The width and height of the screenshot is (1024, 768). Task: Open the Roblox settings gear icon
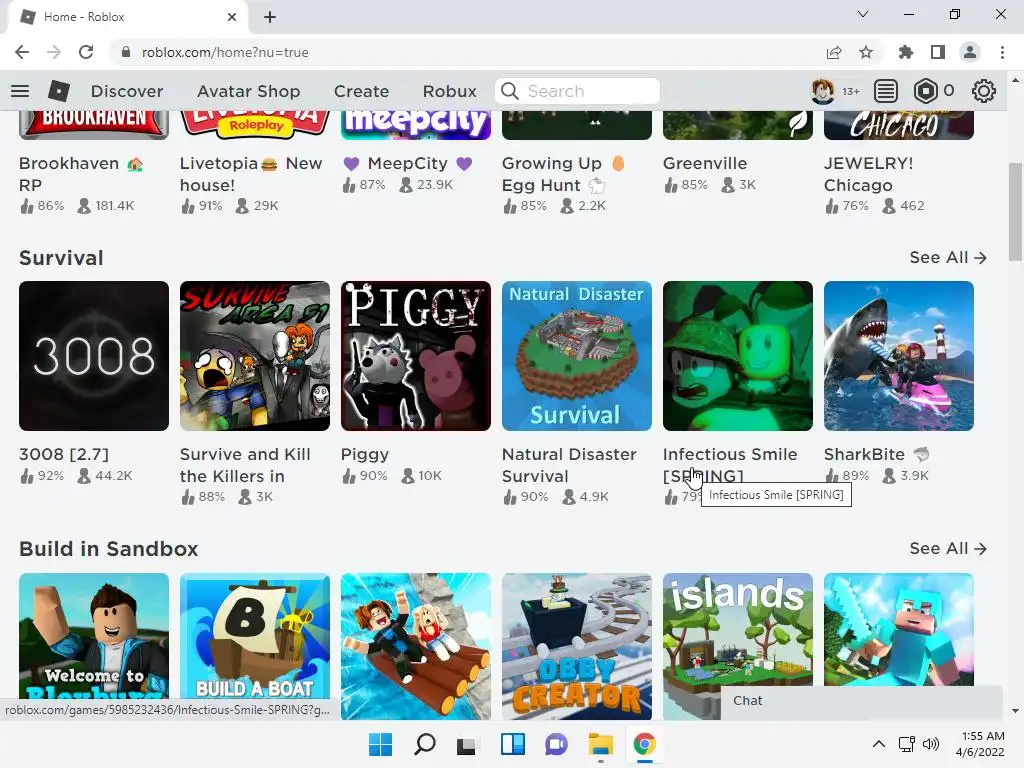point(984,91)
